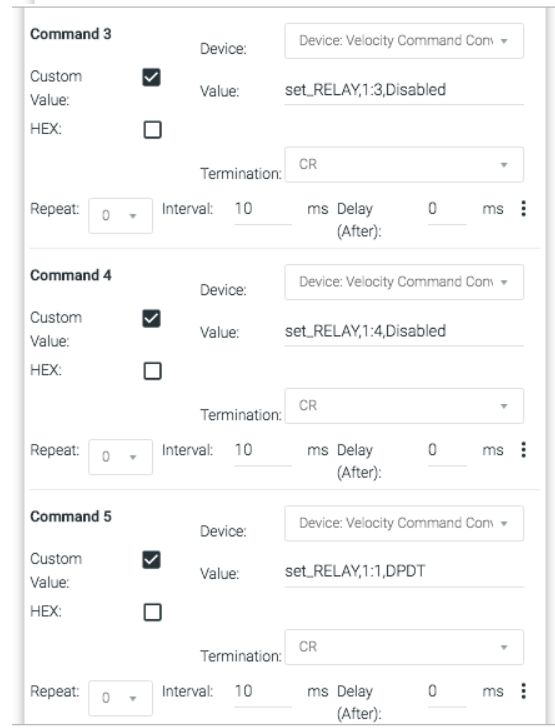555x728 pixels.
Task: Open Device dropdown for Command 4
Action: pos(404,282)
